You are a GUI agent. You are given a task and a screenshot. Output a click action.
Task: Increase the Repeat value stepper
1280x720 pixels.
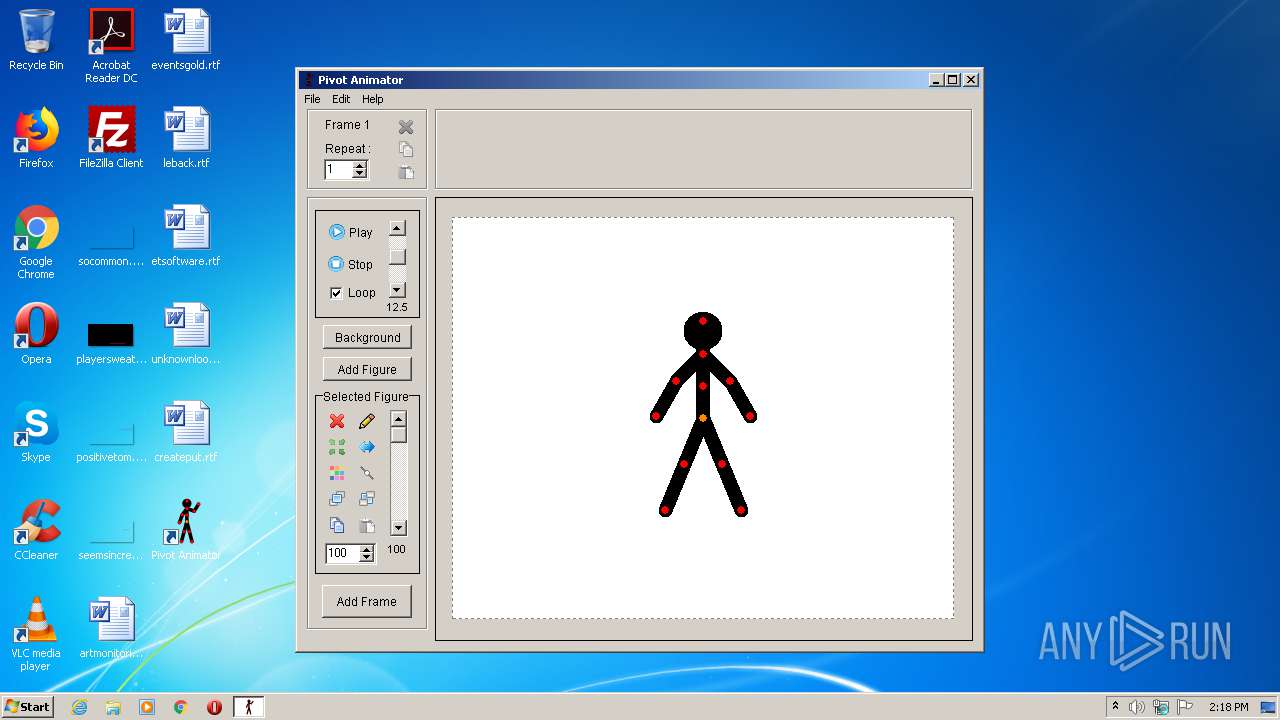point(360,166)
